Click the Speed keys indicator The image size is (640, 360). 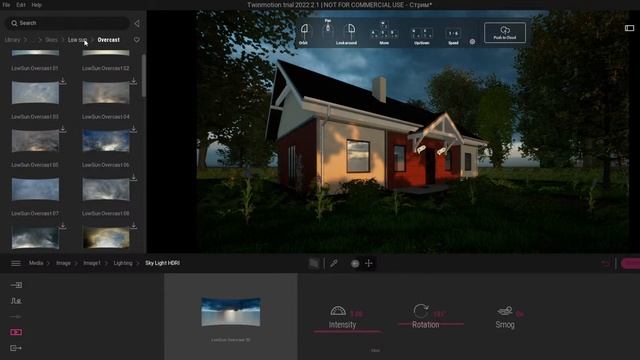453,36
